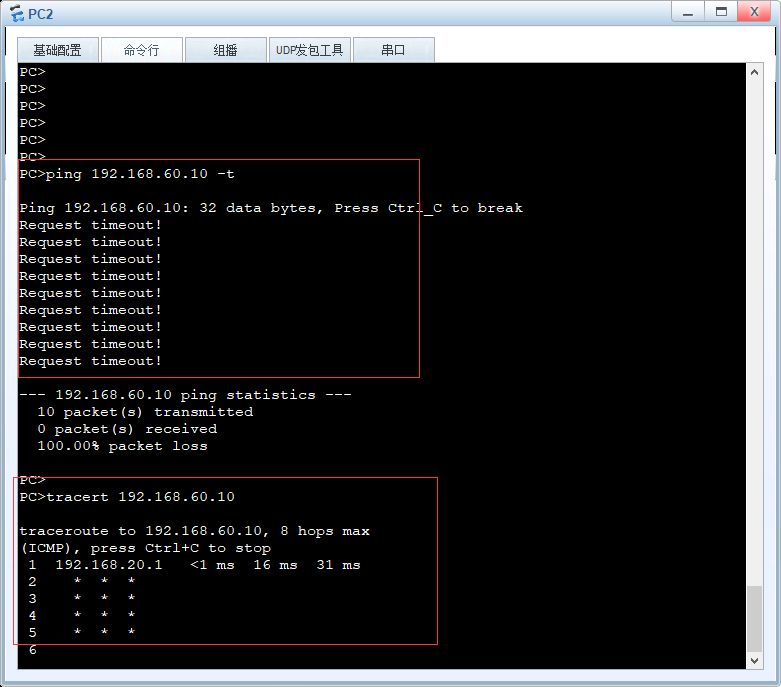Image resolution: width=781 pixels, height=687 pixels.
Task: Click the terminal scrollbar up arrow
Action: pyautogui.click(x=754, y=72)
